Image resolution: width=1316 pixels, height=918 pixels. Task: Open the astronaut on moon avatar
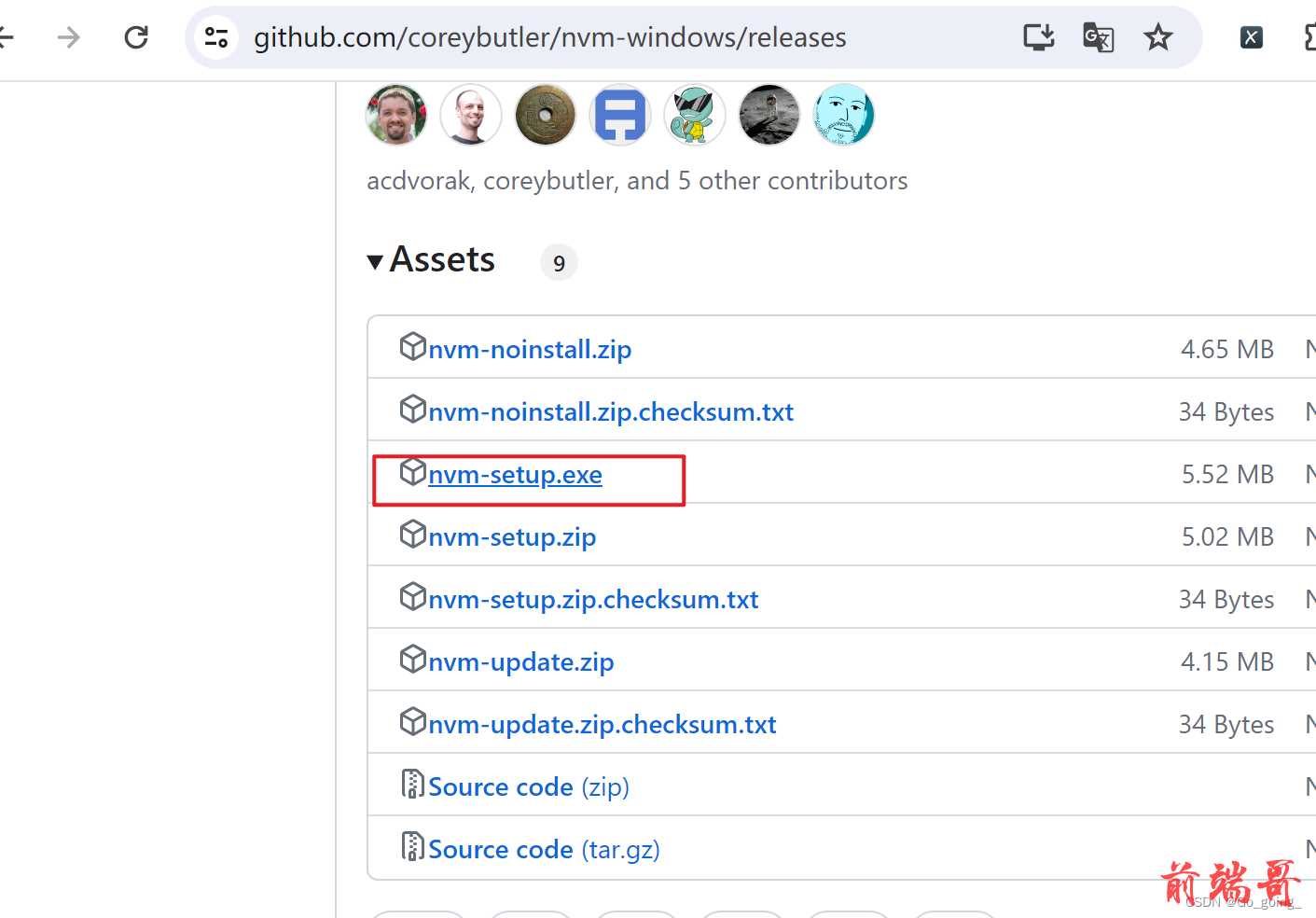769,115
